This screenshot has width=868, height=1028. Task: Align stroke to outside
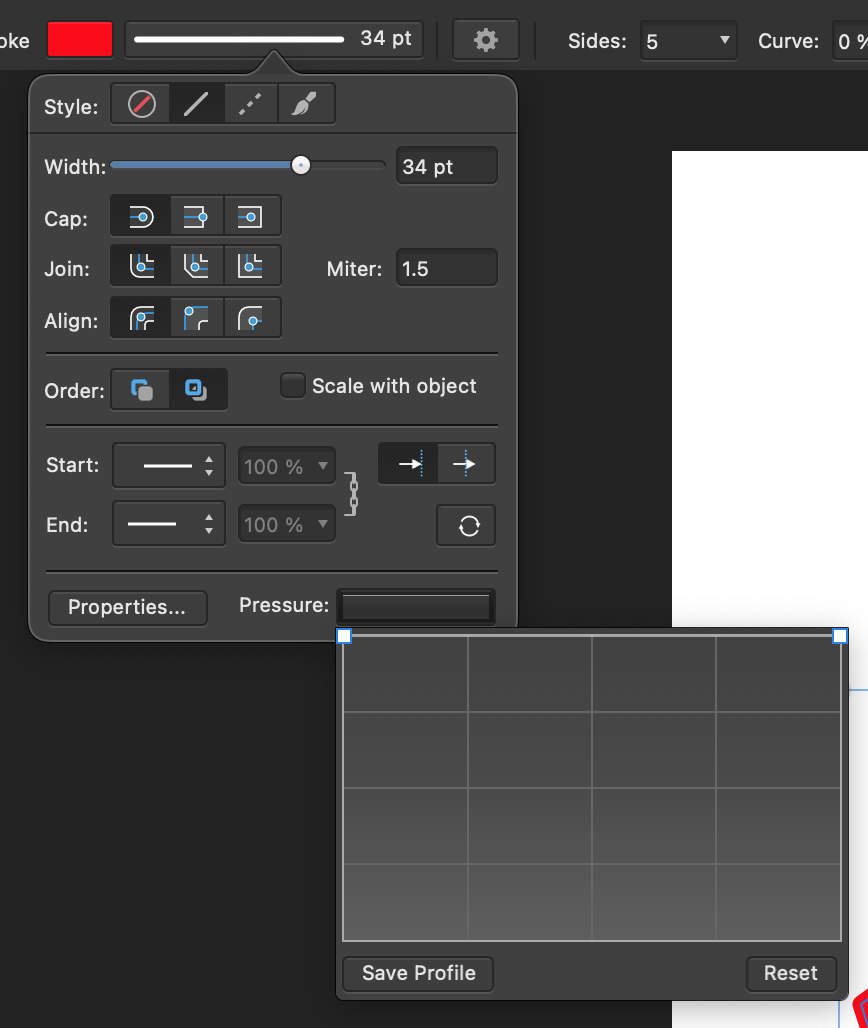point(252,318)
